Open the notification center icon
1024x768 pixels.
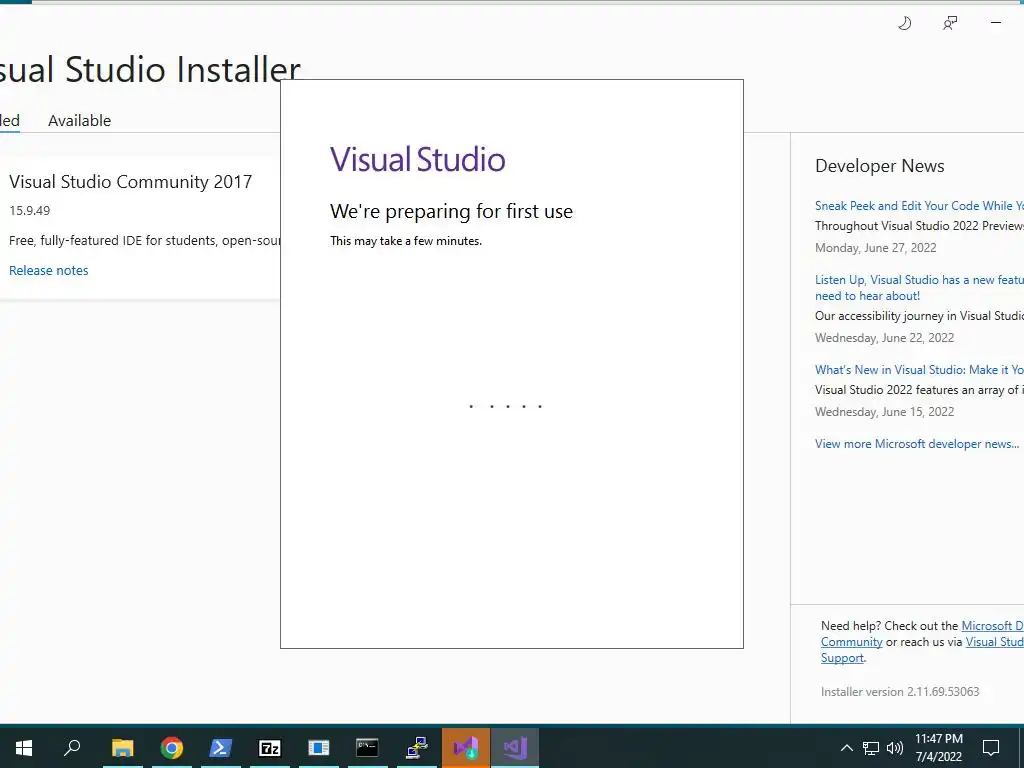[991, 748]
